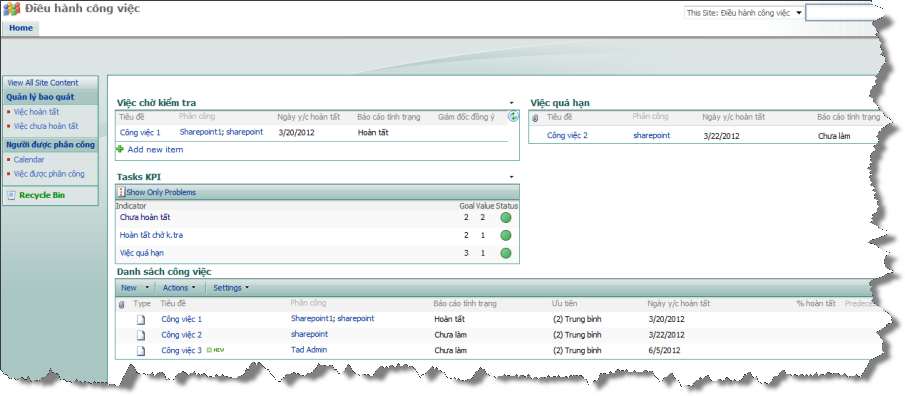Screen dimensions: 905x396
Task: Click Add new item link
Action: (x=155, y=150)
